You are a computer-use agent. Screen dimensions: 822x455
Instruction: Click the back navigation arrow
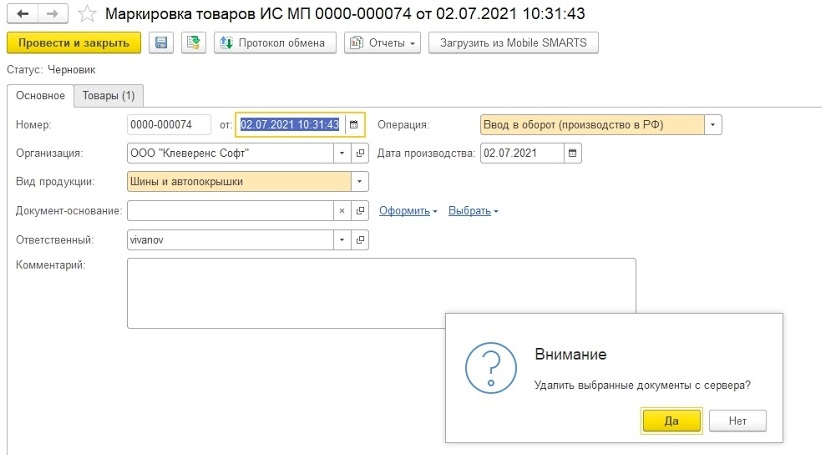pos(23,14)
